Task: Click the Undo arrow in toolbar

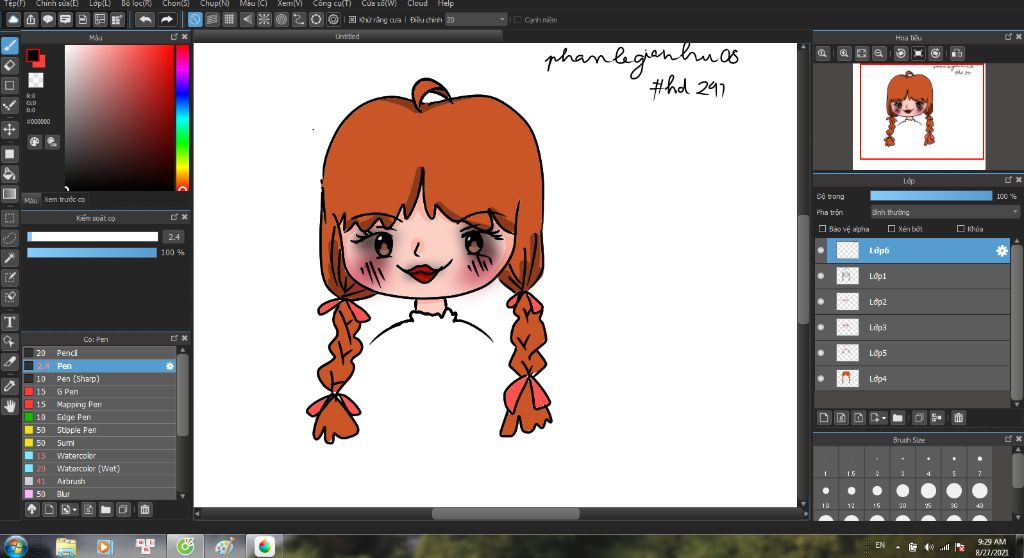Action: click(145, 20)
